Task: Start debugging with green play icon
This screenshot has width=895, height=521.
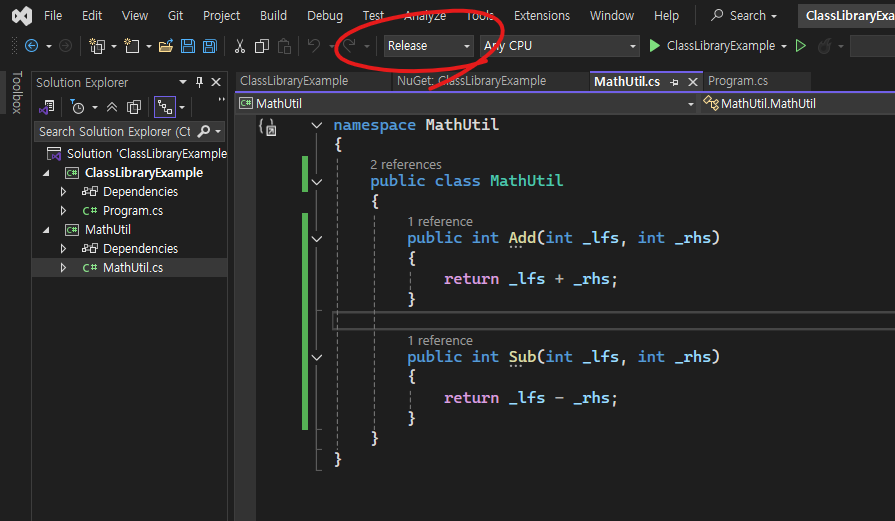Action: click(655, 46)
